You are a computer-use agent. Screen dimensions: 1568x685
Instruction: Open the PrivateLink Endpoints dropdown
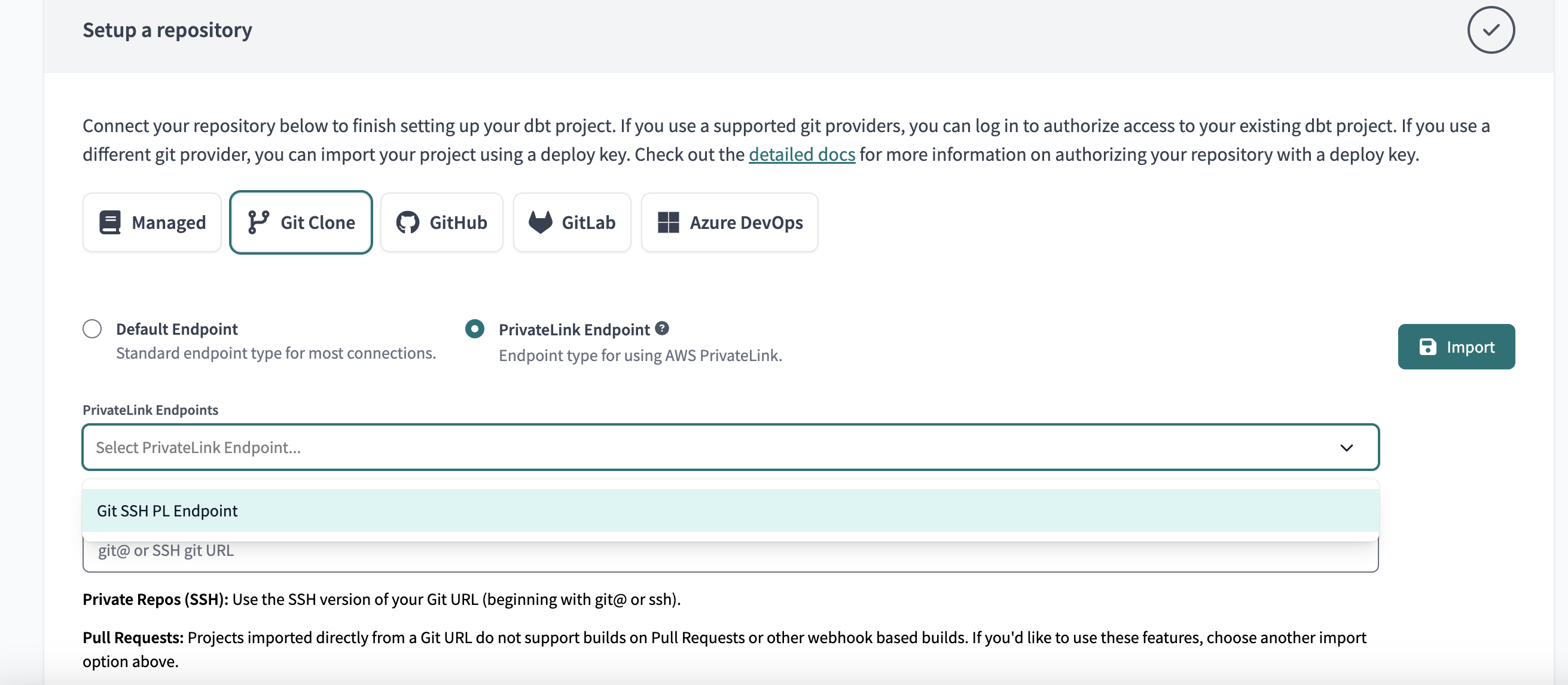tap(730, 447)
